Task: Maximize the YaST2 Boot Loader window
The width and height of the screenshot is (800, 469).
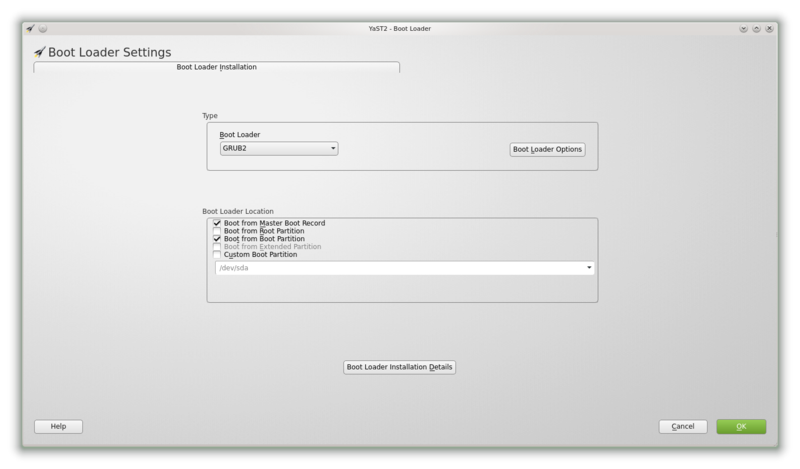Action: (756, 28)
